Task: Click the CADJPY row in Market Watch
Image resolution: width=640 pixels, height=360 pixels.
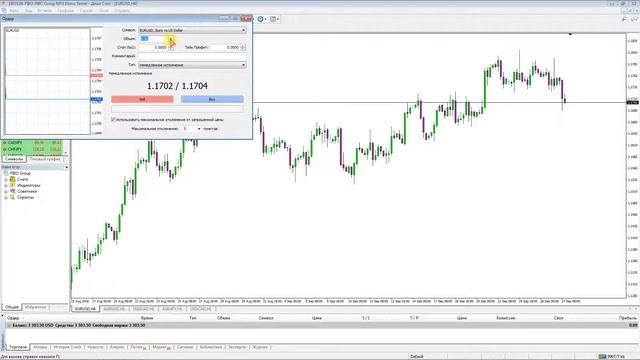Action: pyautogui.click(x=33, y=143)
